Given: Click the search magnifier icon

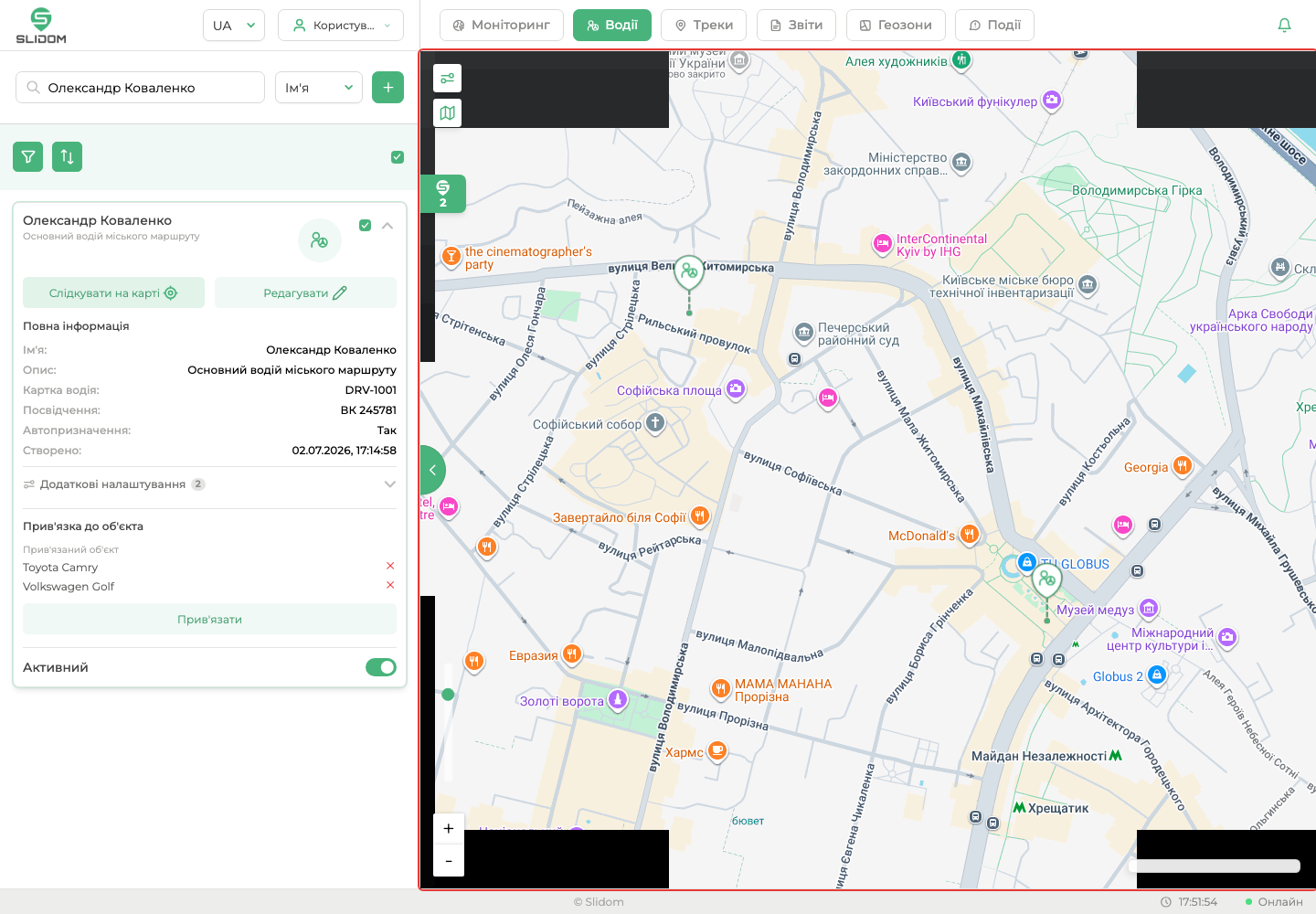Looking at the screenshot, I should click(33, 88).
